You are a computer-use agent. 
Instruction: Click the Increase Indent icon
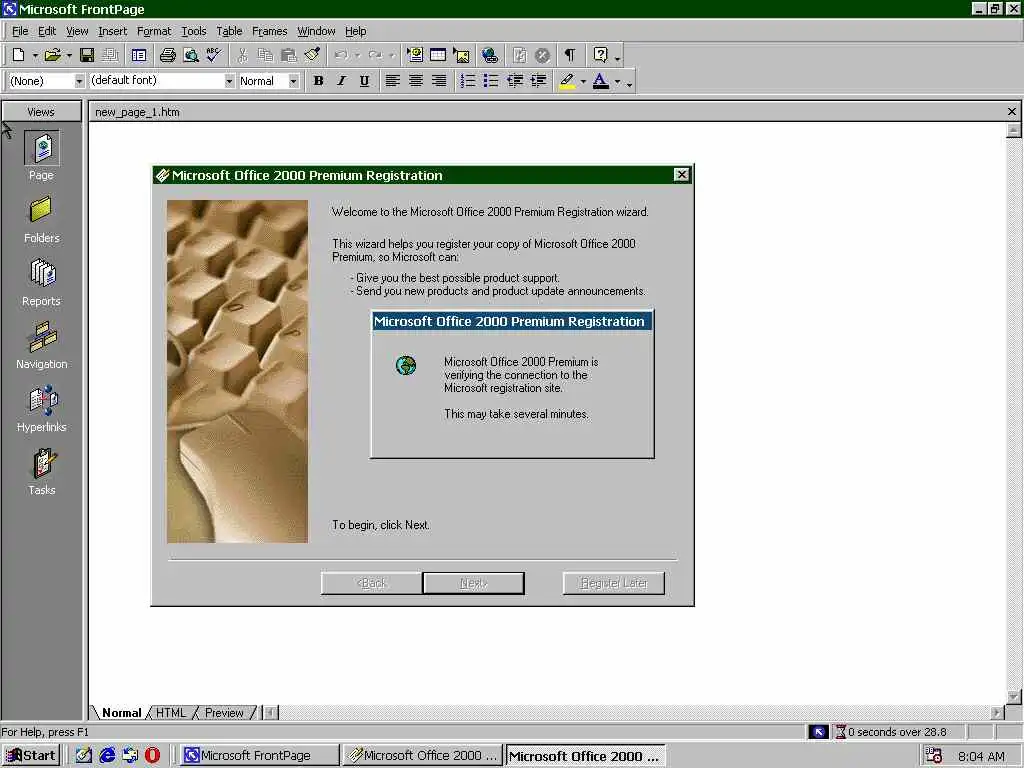[x=538, y=81]
